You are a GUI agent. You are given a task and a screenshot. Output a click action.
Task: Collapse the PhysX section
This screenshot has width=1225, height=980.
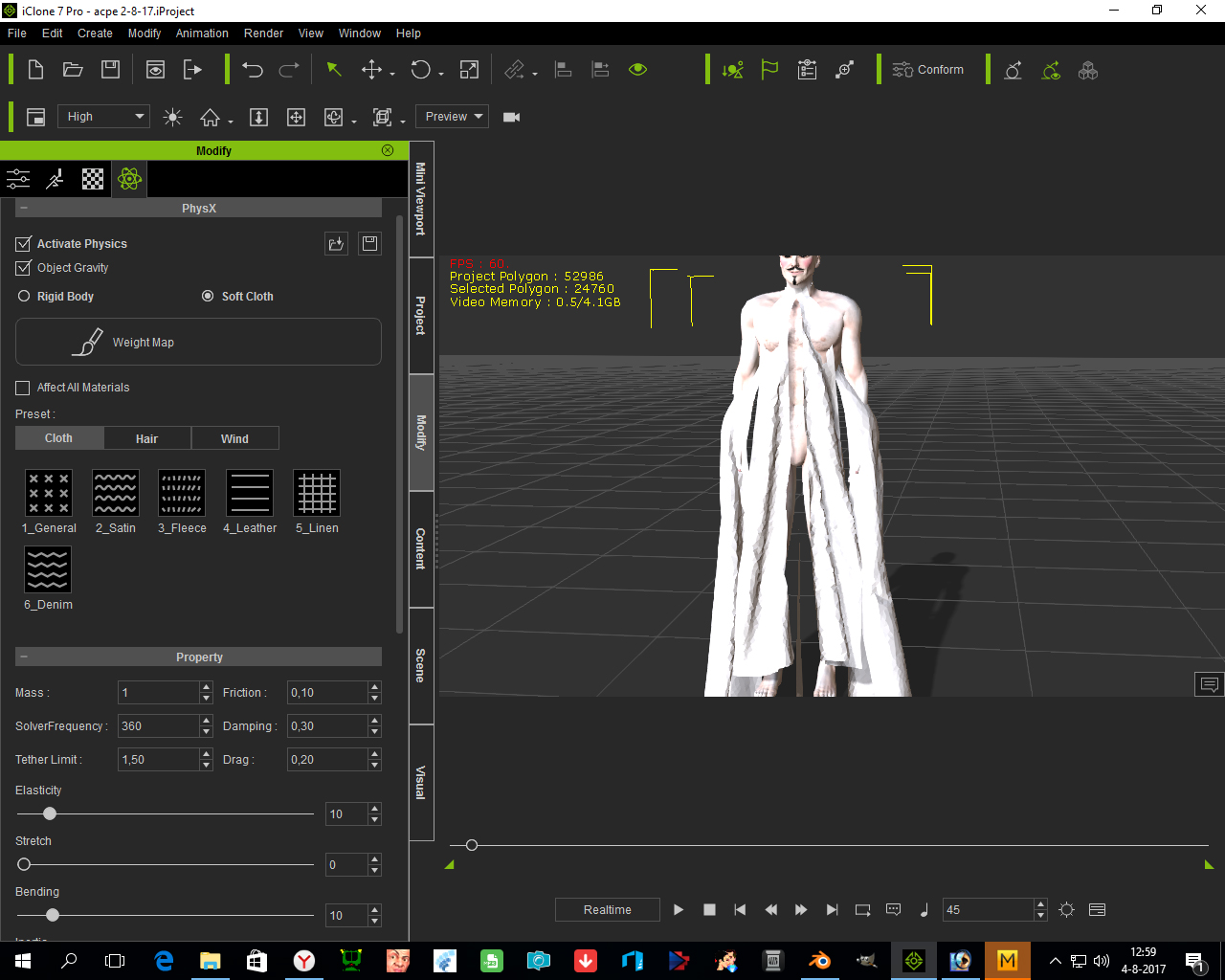pyautogui.click(x=24, y=208)
